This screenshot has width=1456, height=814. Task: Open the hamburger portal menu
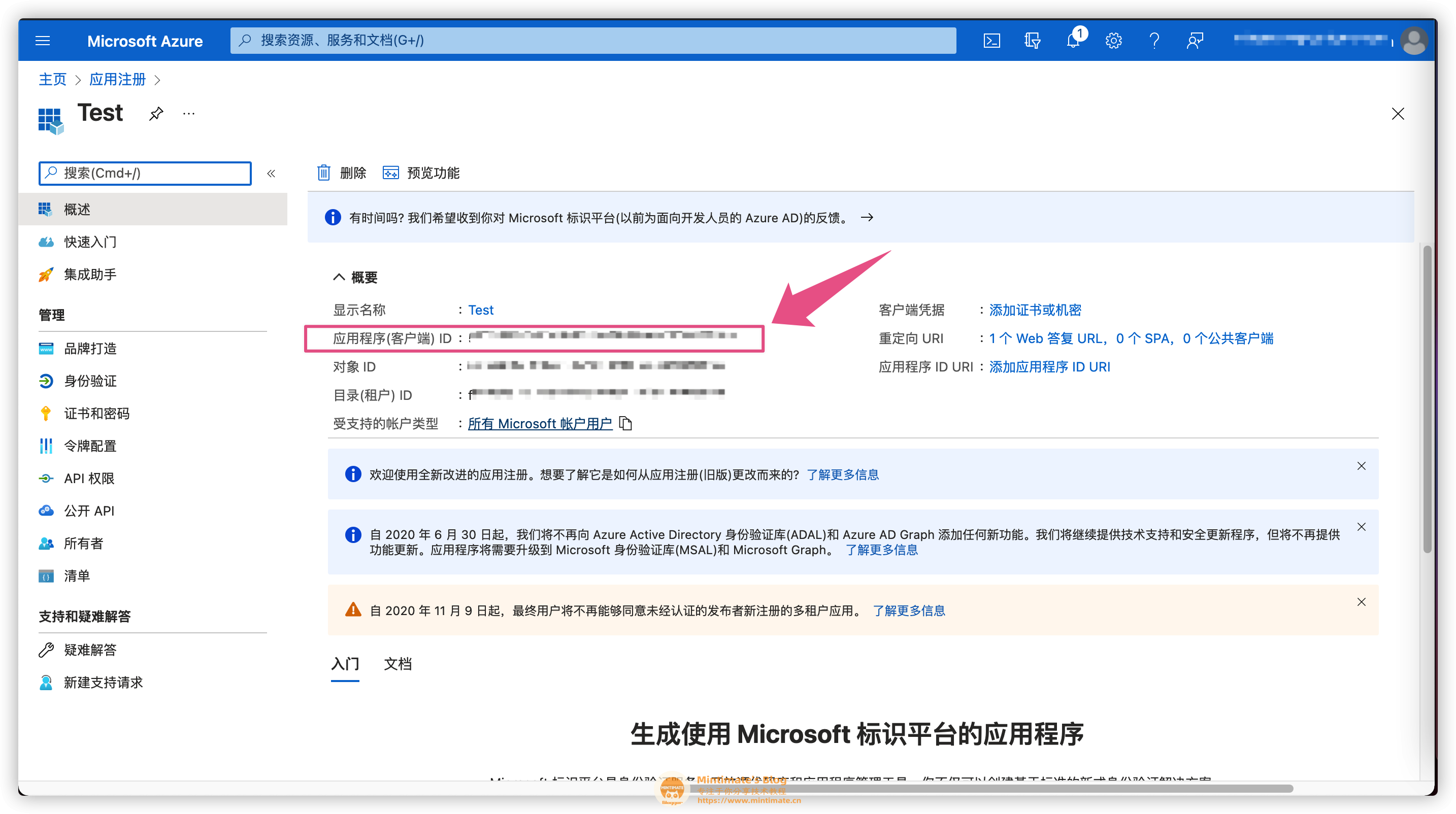click(x=43, y=41)
